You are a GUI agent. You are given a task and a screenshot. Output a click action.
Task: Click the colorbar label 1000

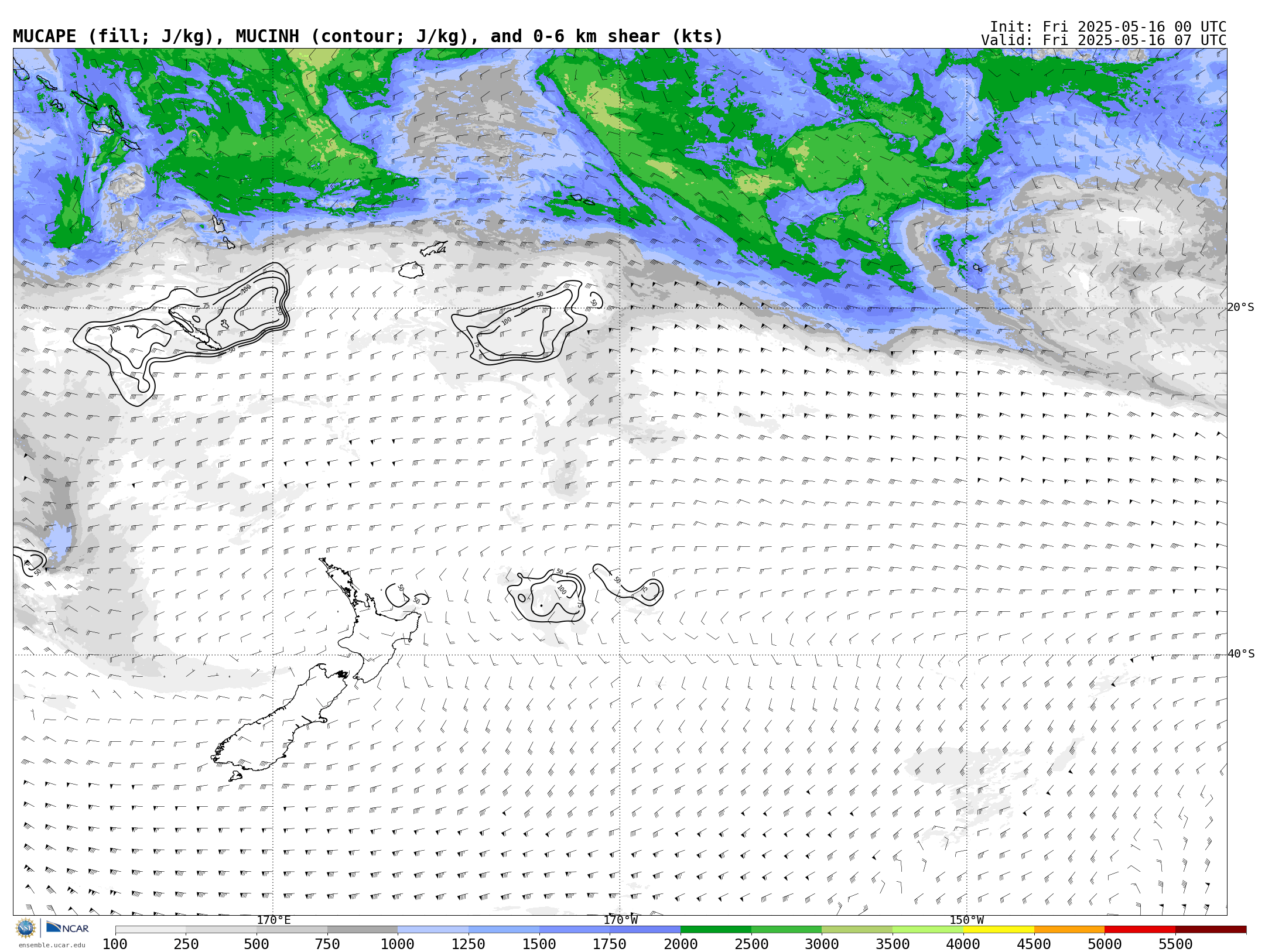pyautogui.click(x=398, y=944)
